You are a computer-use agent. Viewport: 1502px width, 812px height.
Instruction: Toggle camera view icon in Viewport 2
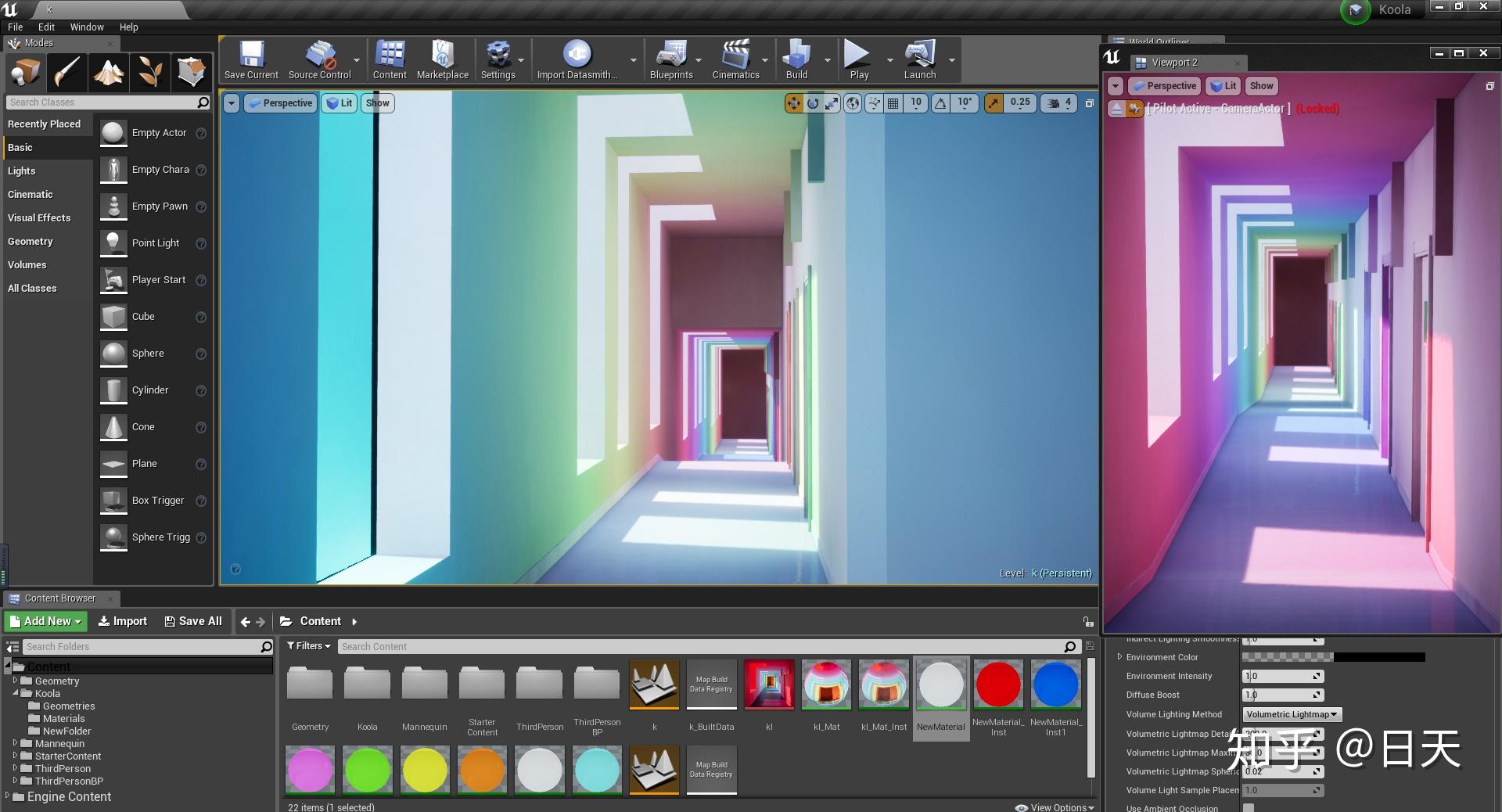point(1134,109)
